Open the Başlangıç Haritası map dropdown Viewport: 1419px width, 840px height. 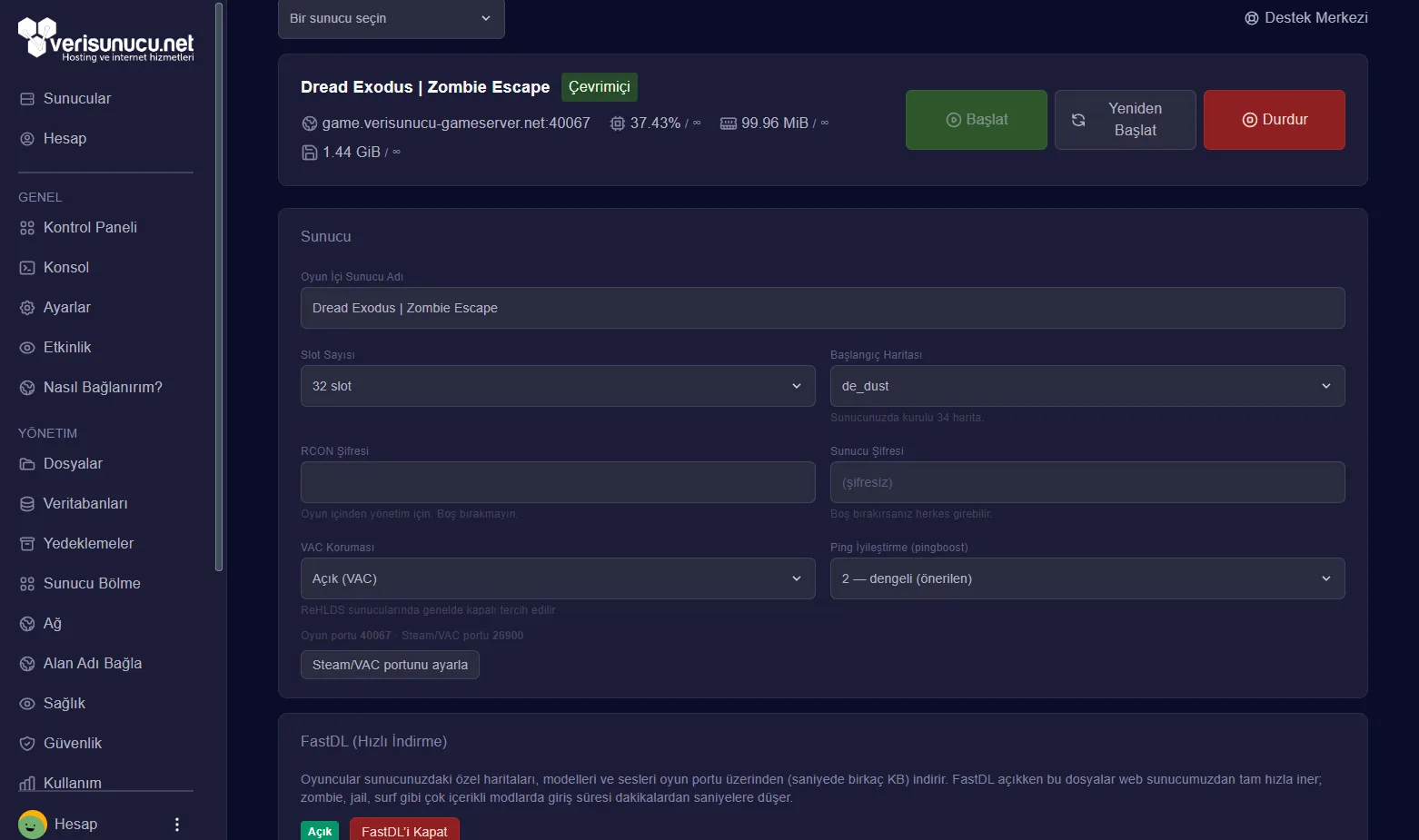click(1087, 386)
